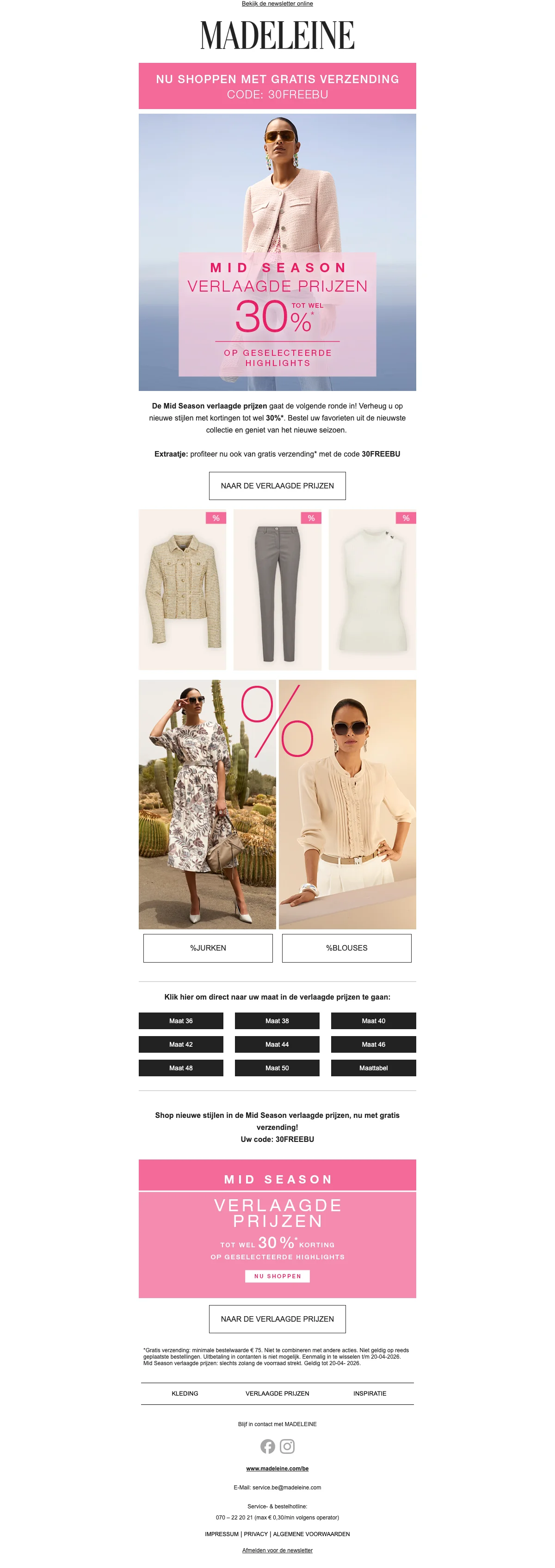This screenshot has width=555, height=1568.
Task: Open the Instagram icon link
Action: pos(288,1446)
